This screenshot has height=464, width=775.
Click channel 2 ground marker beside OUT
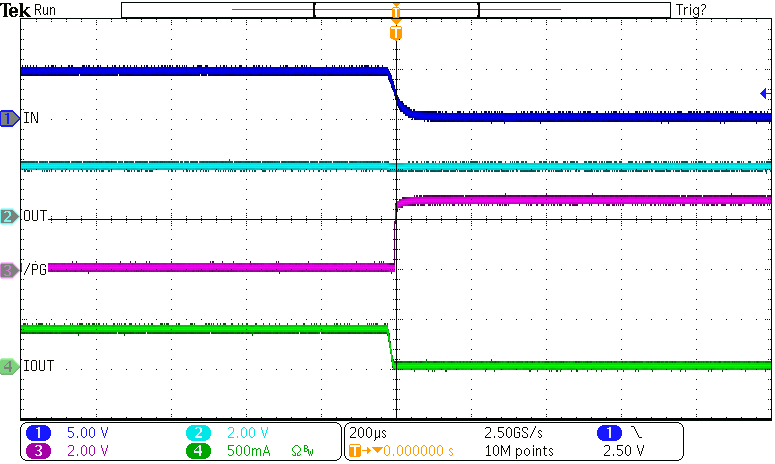tap(9, 216)
